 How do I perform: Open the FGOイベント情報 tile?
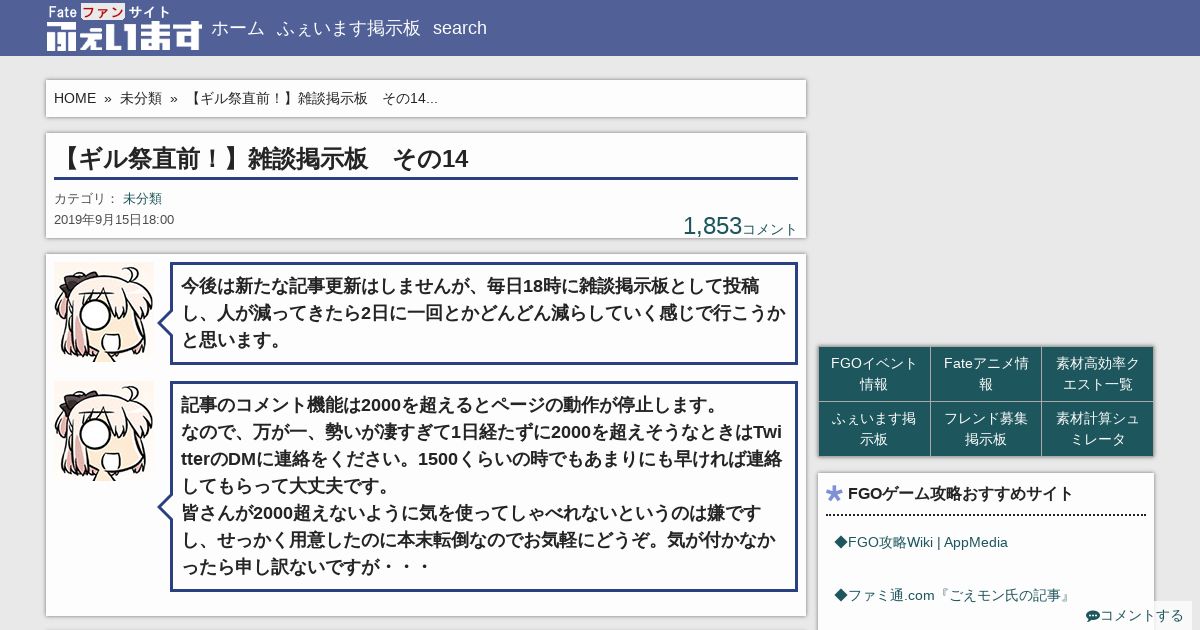coord(874,374)
